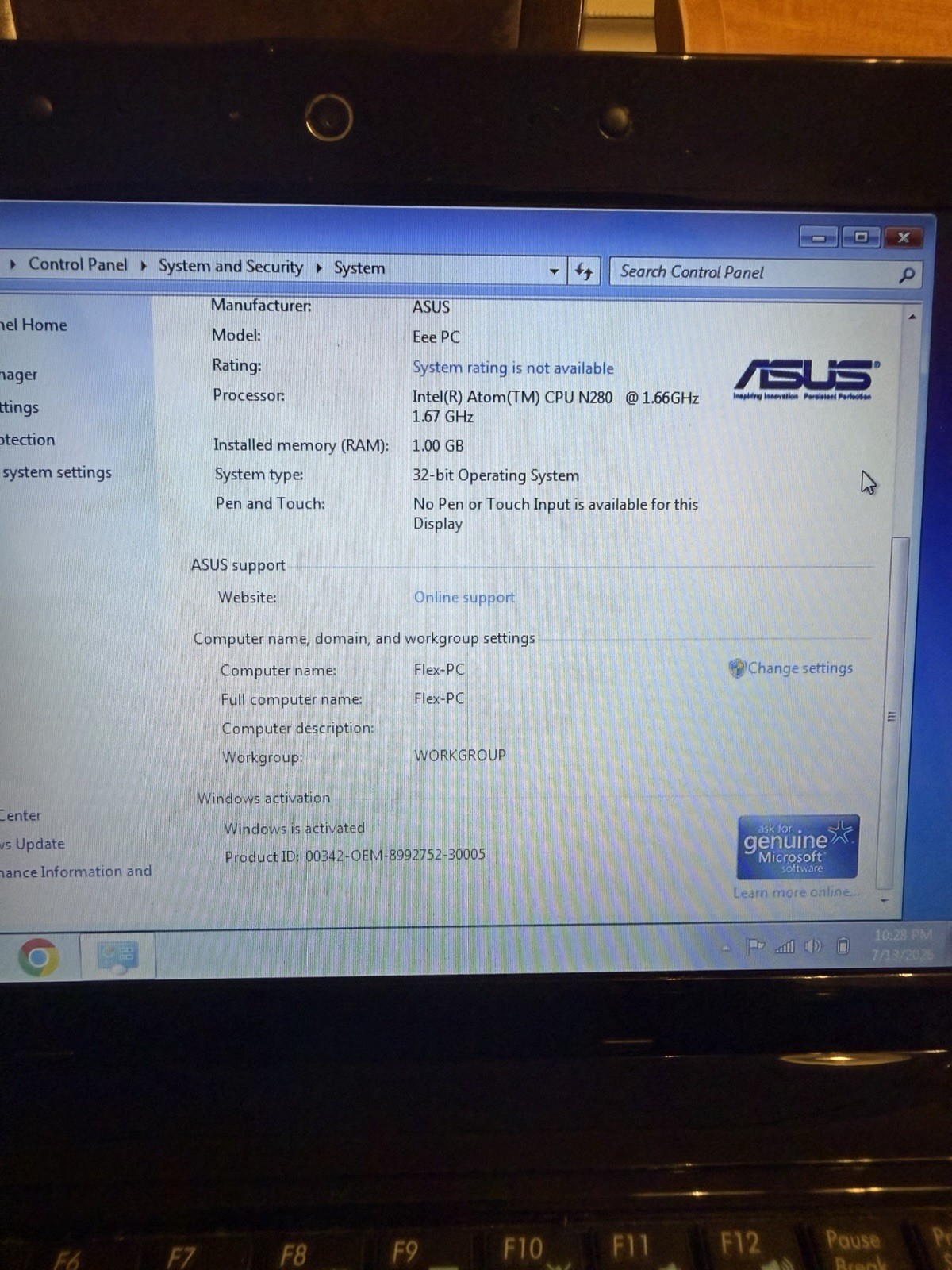The height and width of the screenshot is (1270, 952).
Task: Open the Action Center flag icon
Action: pos(755,945)
